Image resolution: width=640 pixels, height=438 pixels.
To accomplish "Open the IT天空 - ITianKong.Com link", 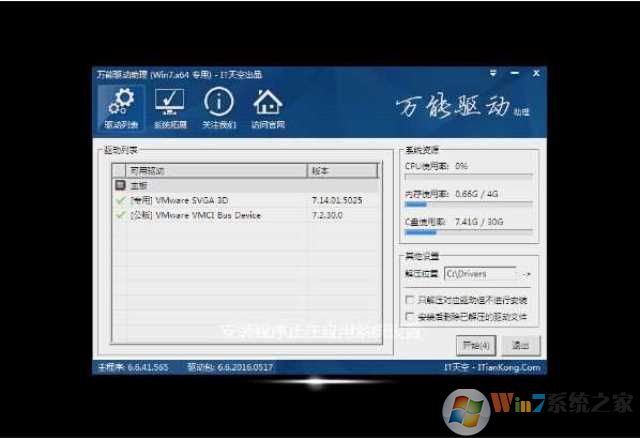I will (492, 367).
